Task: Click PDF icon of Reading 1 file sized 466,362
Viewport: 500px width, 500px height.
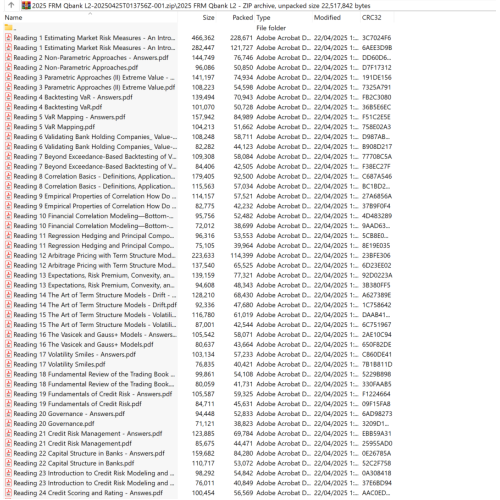Action: (8, 38)
